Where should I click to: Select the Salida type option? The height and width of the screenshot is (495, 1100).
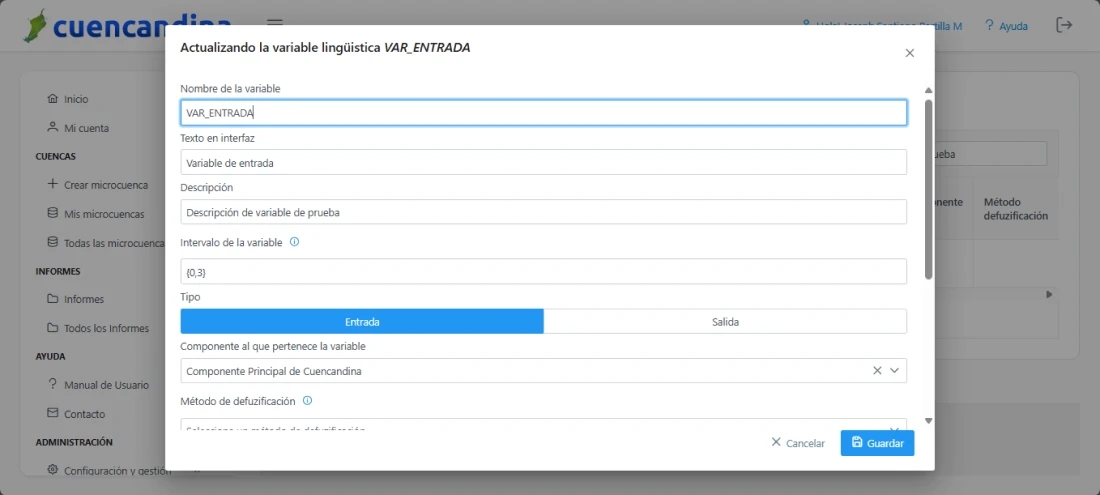725,322
